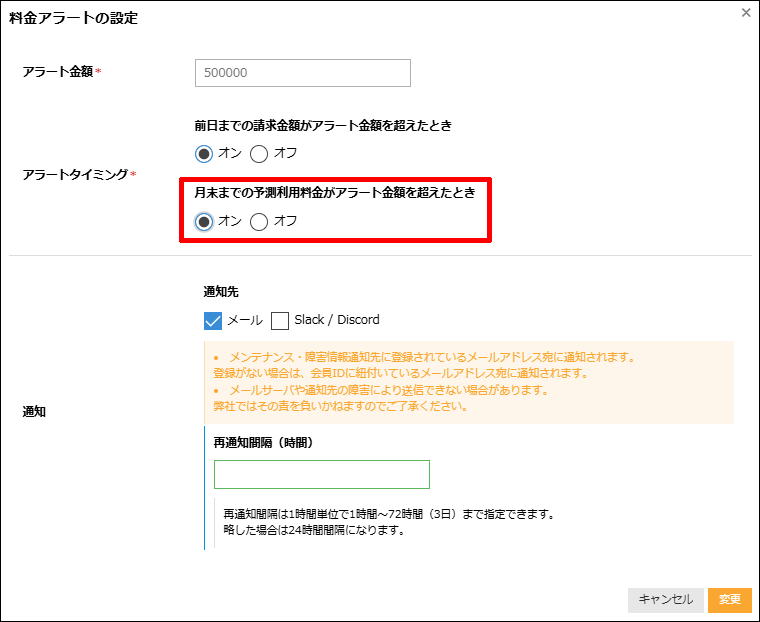The height and width of the screenshot is (622, 760).
Task: Click the 通知先 heading
Action: (221, 291)
